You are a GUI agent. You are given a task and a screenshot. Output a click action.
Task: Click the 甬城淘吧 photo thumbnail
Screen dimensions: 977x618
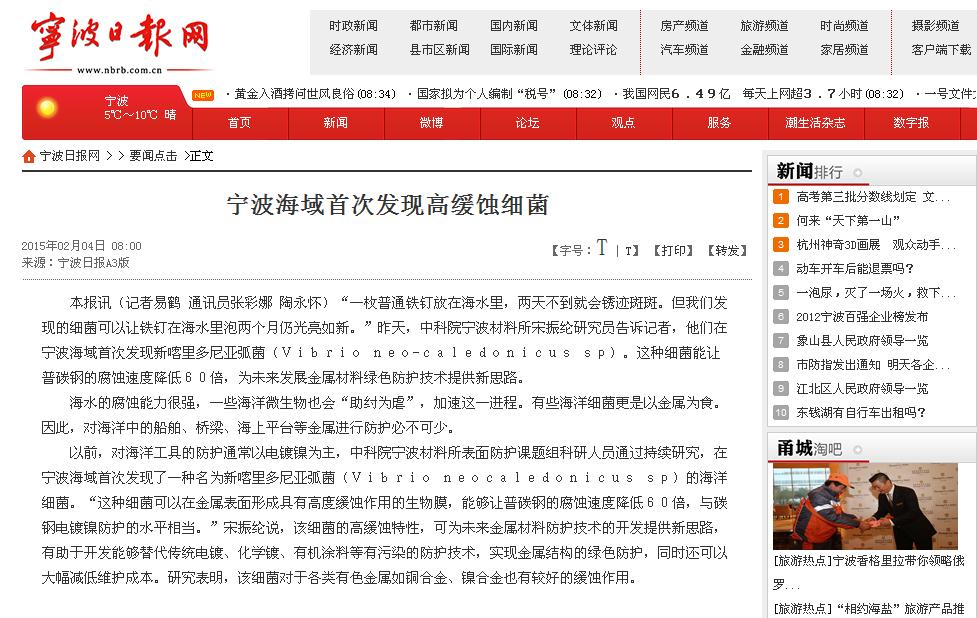pos(865,506)
